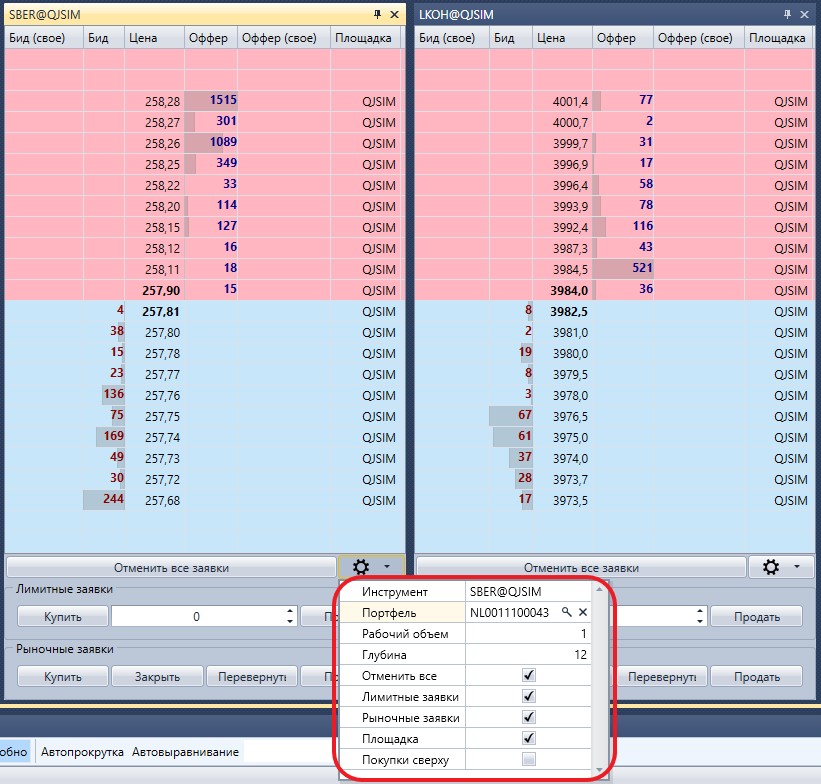The image size is (821, 784).
Task: Open LKOH panel settings gear
Action: [771, 567]
